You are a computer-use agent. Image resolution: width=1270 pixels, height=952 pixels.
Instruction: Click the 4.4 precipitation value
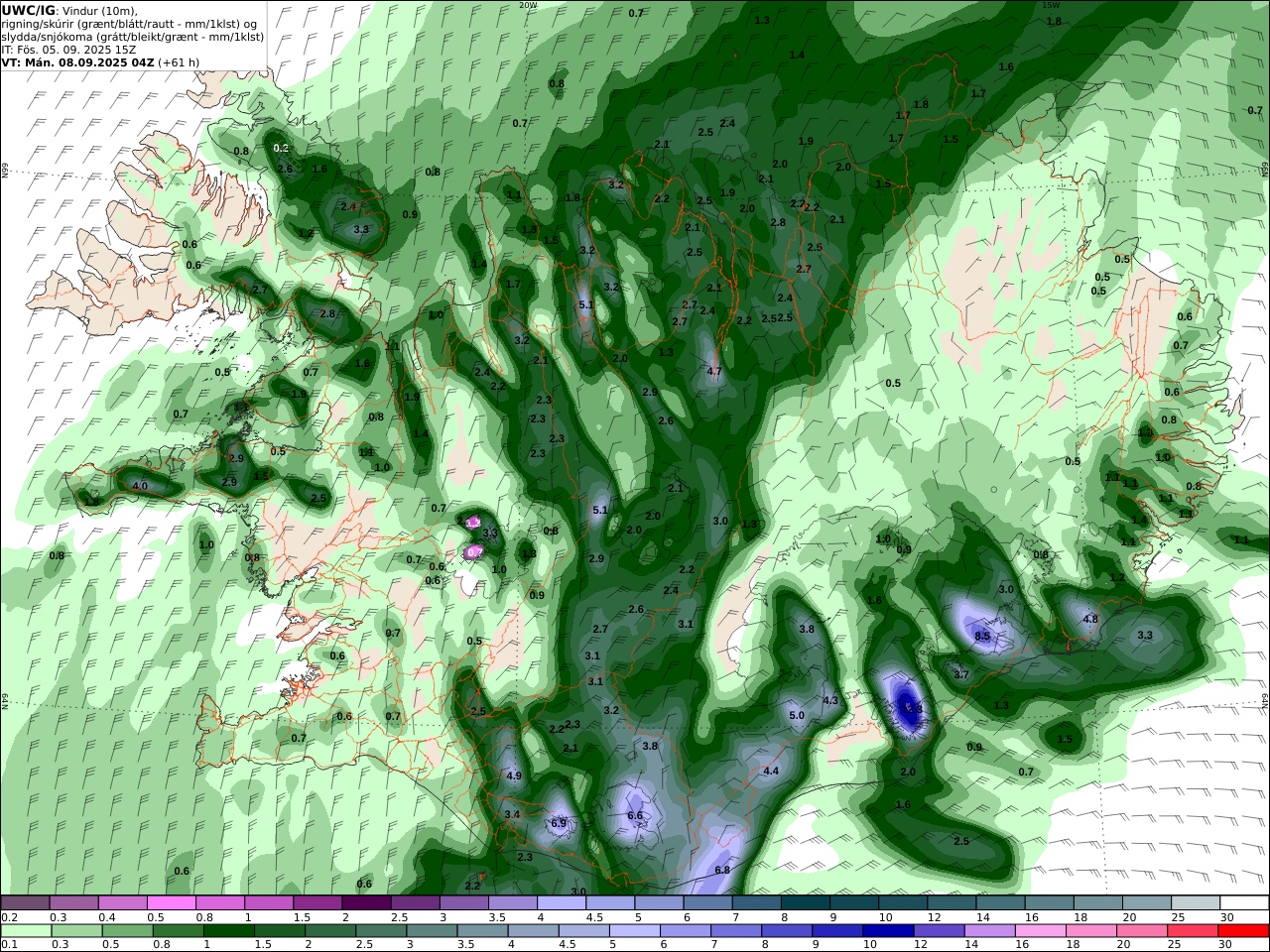point(771,771)
